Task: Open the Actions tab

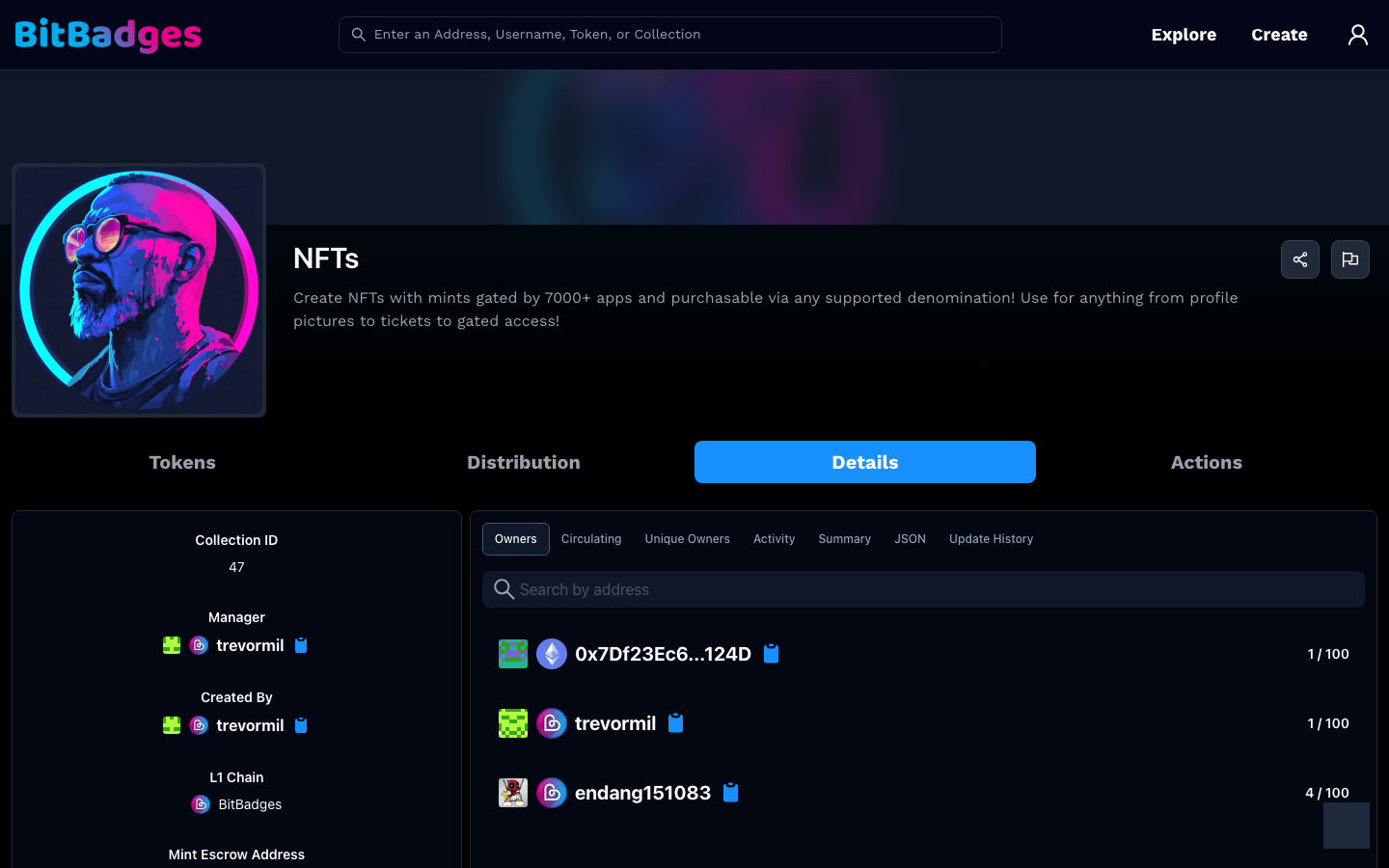Action: (1207, 462)
